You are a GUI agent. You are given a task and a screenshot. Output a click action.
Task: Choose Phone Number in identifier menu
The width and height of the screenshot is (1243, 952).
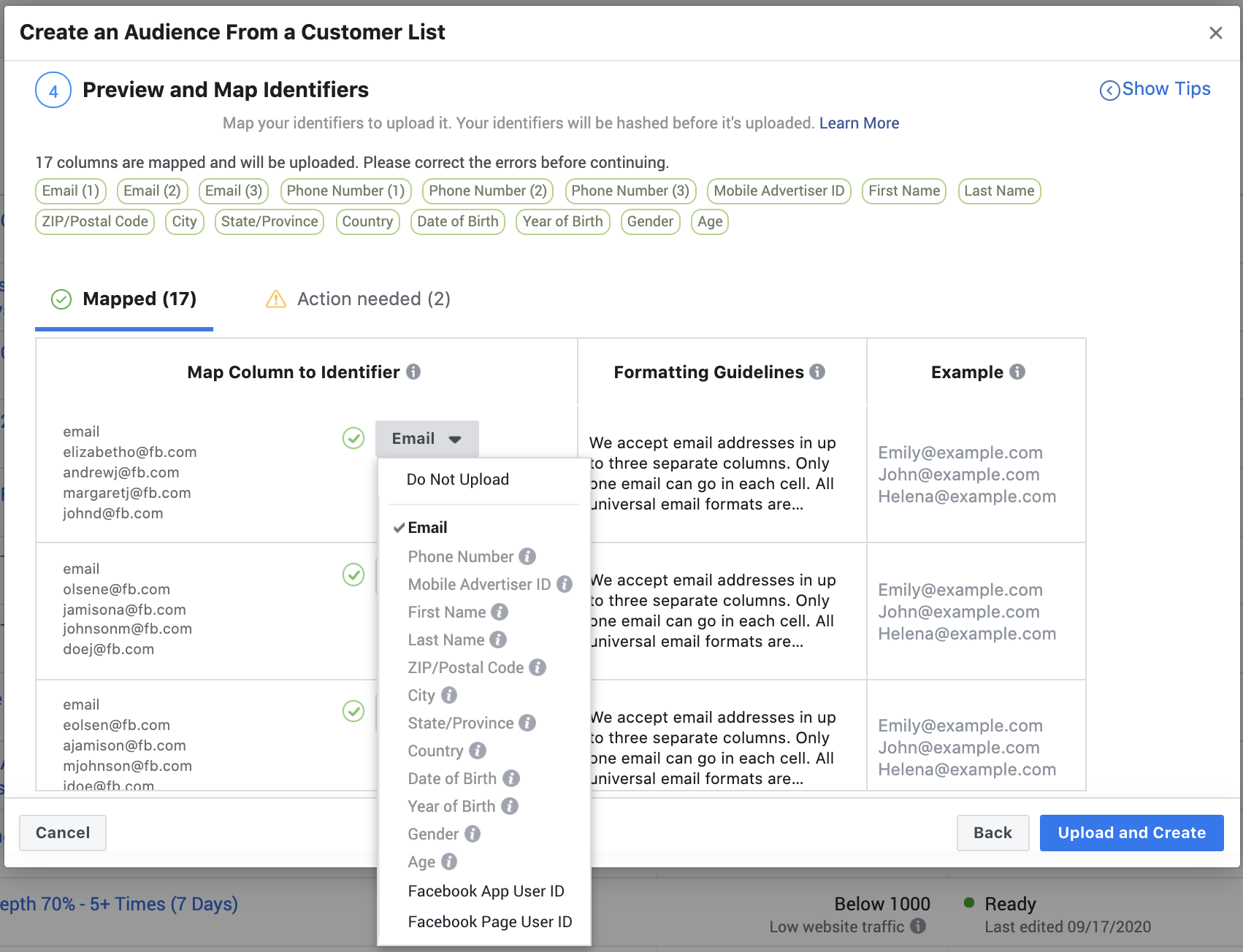(x=461, y=556)
